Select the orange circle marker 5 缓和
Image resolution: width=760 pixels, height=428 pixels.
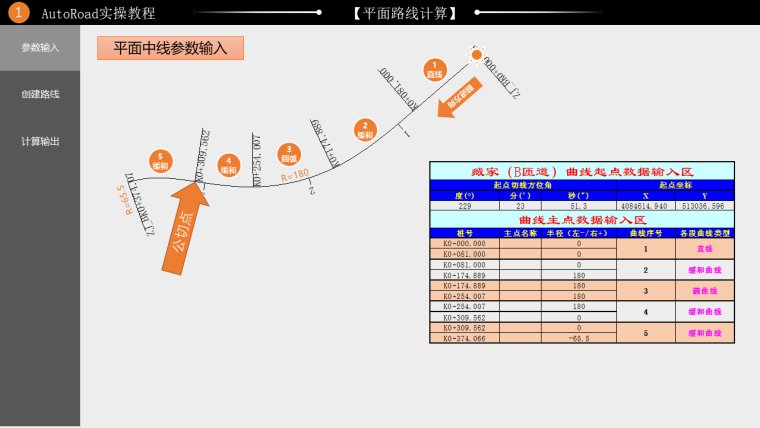pos(160,161)
